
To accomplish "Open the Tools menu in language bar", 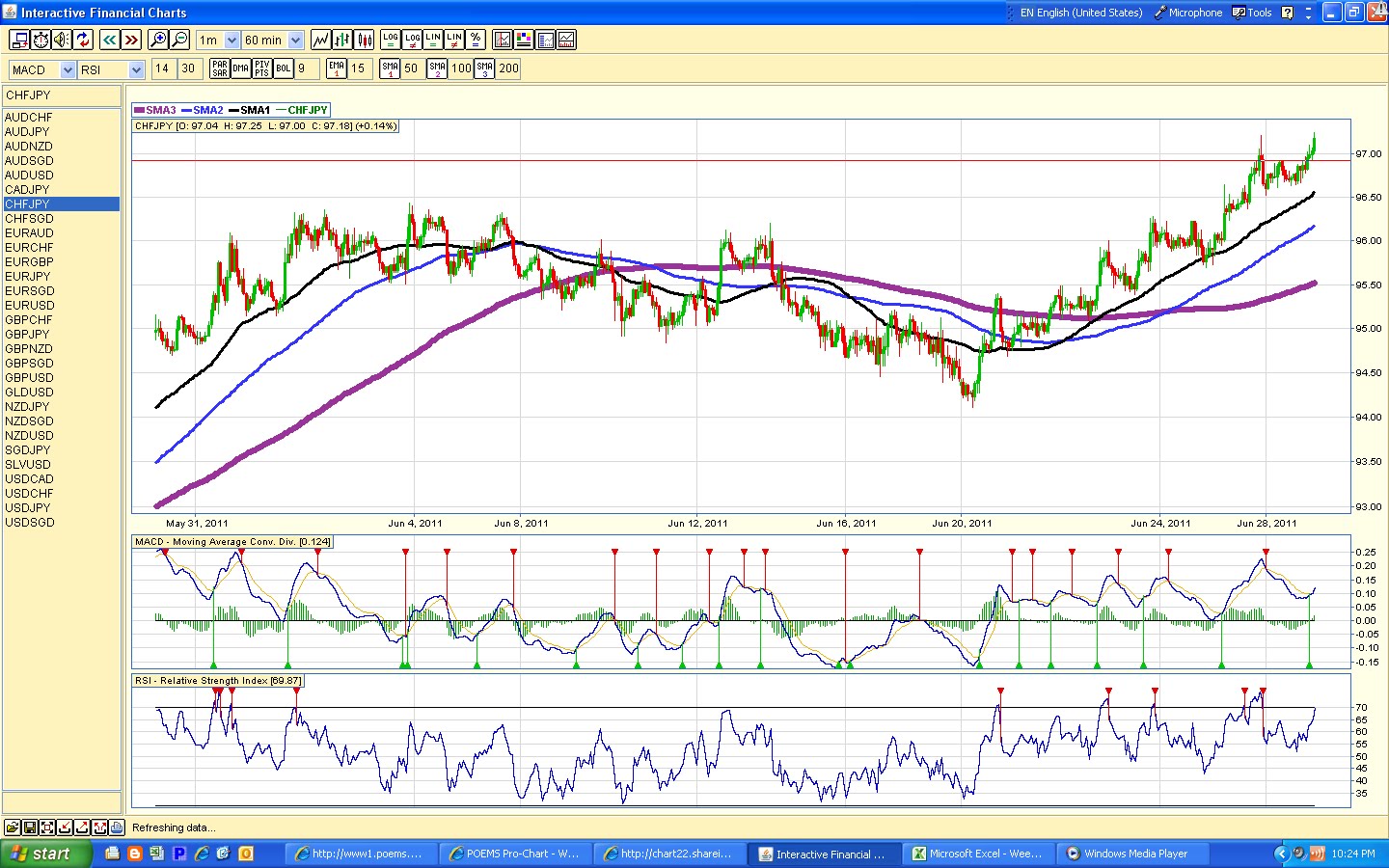I will (x=1252, y=13).
